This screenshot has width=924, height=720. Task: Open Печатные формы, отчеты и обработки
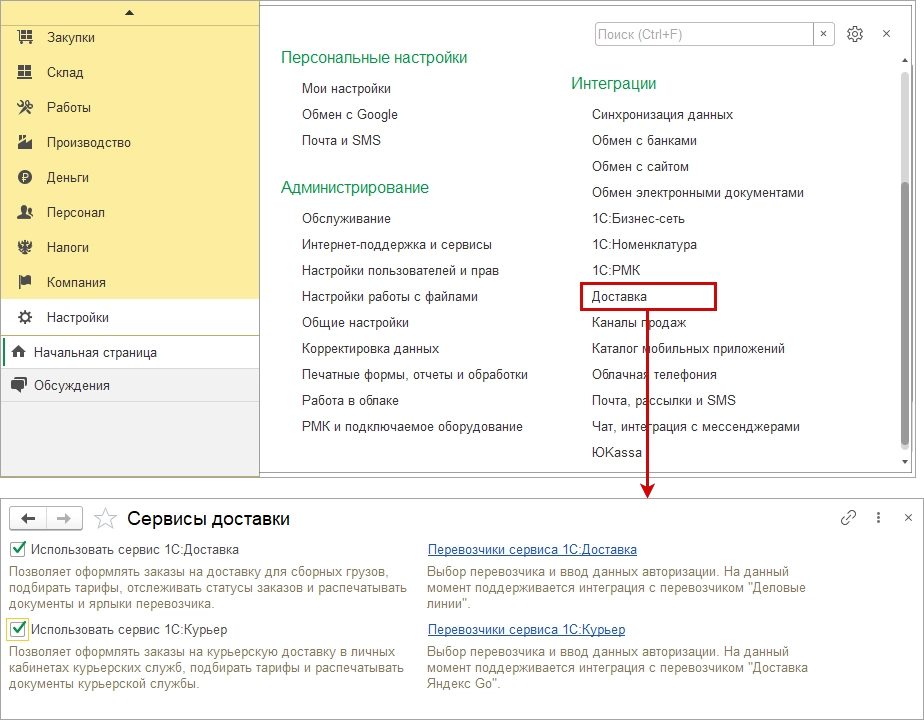[415, 374]
